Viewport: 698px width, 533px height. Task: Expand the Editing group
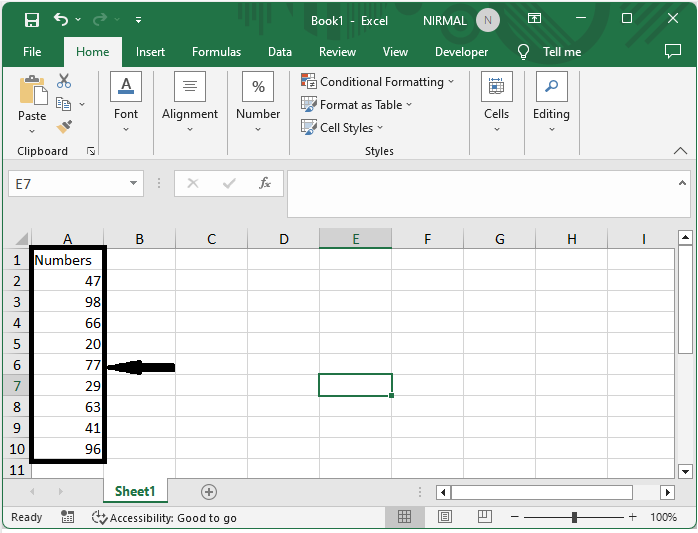tap(552, 102)
